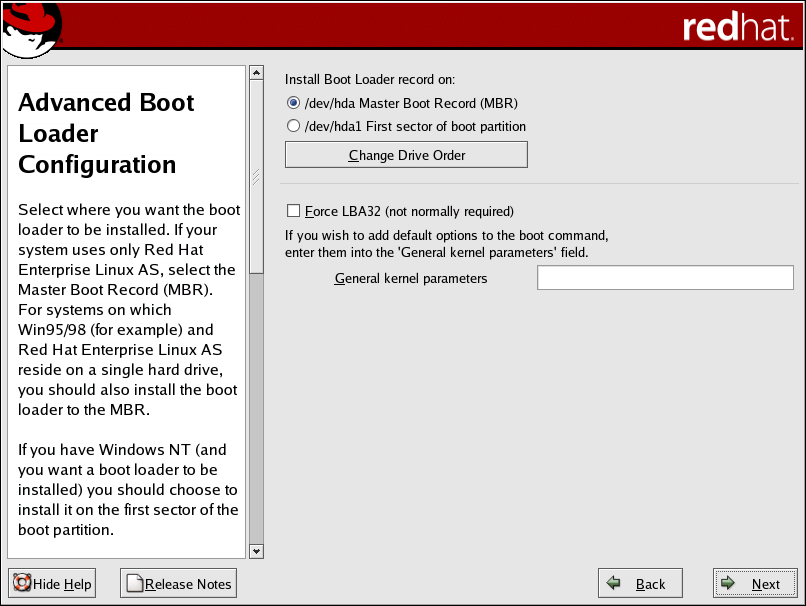Screen dimensions: 806x606
Task: Click the help pane divider grip handle
Action: (256, 177)
